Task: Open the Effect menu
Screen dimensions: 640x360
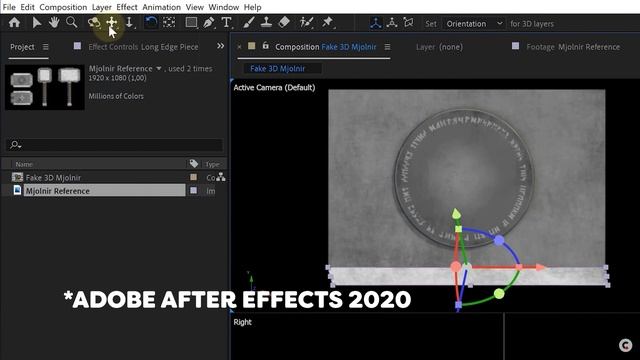Action: tap(127, 7)
